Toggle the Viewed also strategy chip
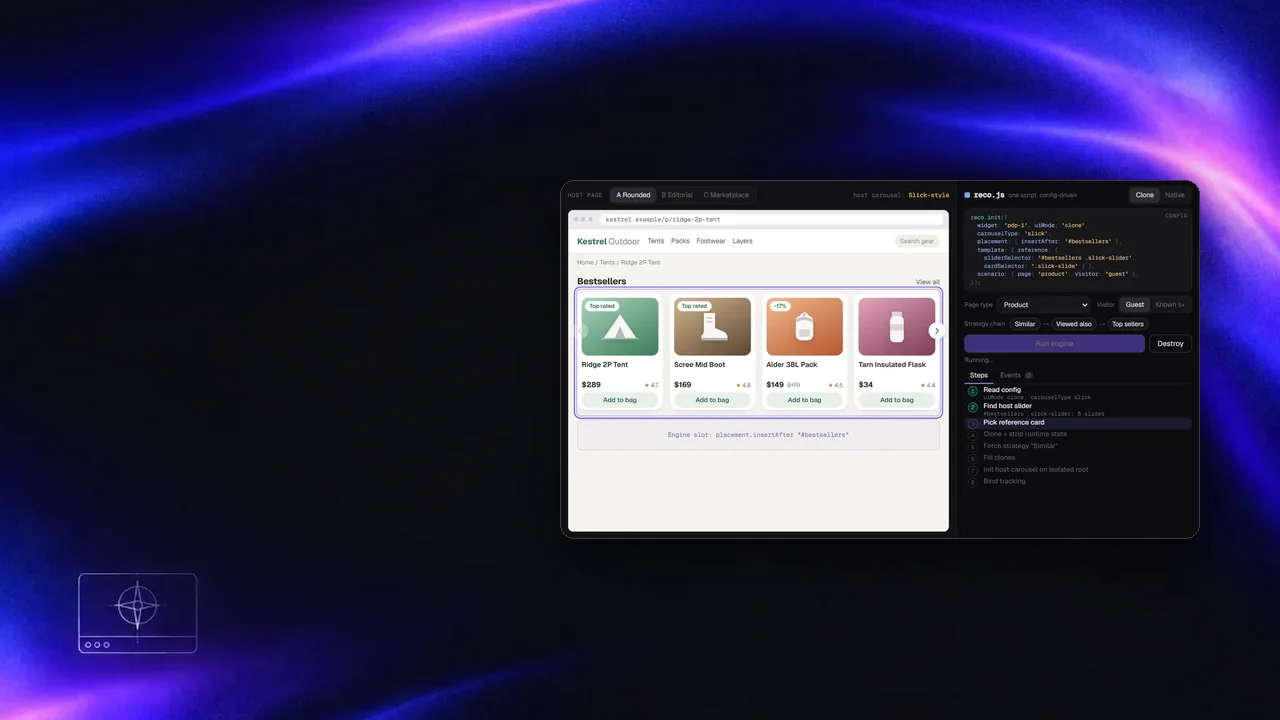Screen dimensions: 1280x720 pos(1074,324)
